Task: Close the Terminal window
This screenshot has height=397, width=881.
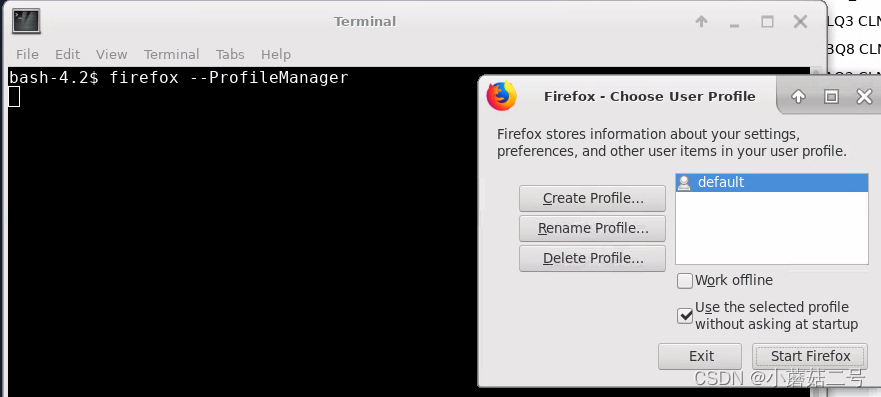Action: 800,22
